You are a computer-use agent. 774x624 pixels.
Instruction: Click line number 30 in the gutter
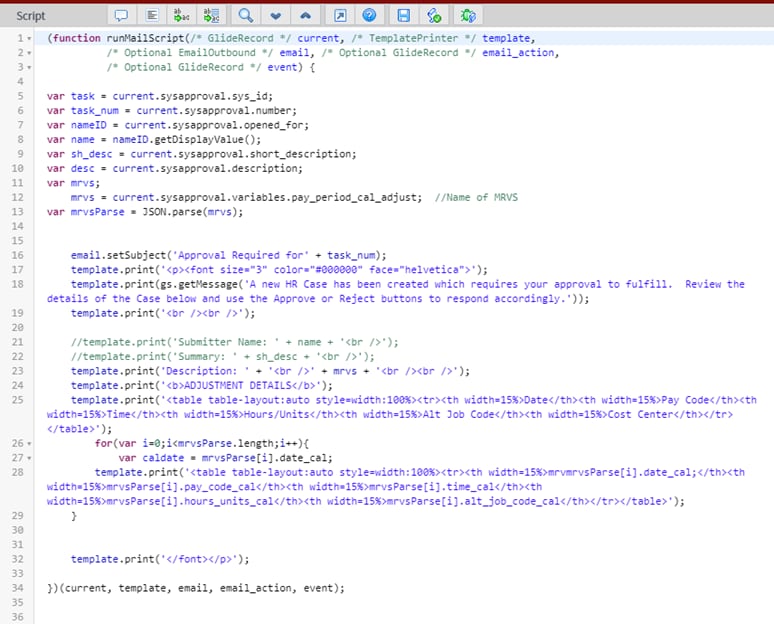18,530
